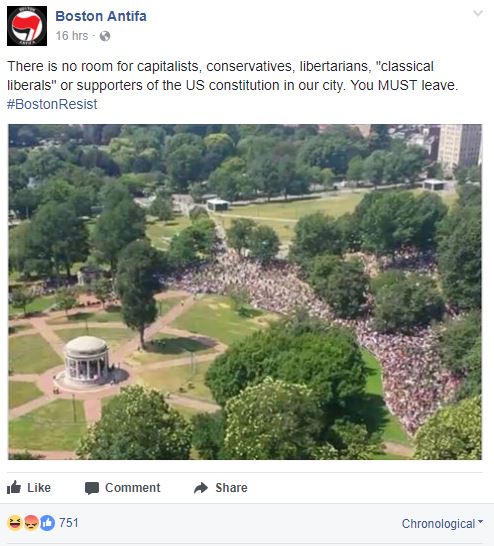View the Haha laughing reaction emoji
The image size is (494, 546).
click(x=15, y=523)
